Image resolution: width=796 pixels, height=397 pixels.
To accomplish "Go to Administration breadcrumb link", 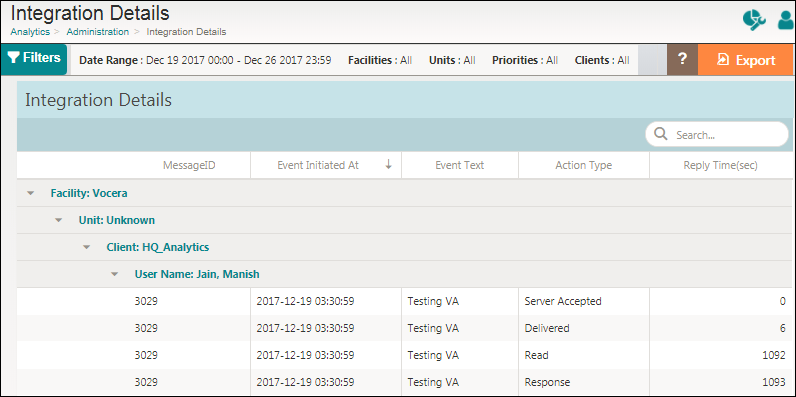I will coord(97,31).
